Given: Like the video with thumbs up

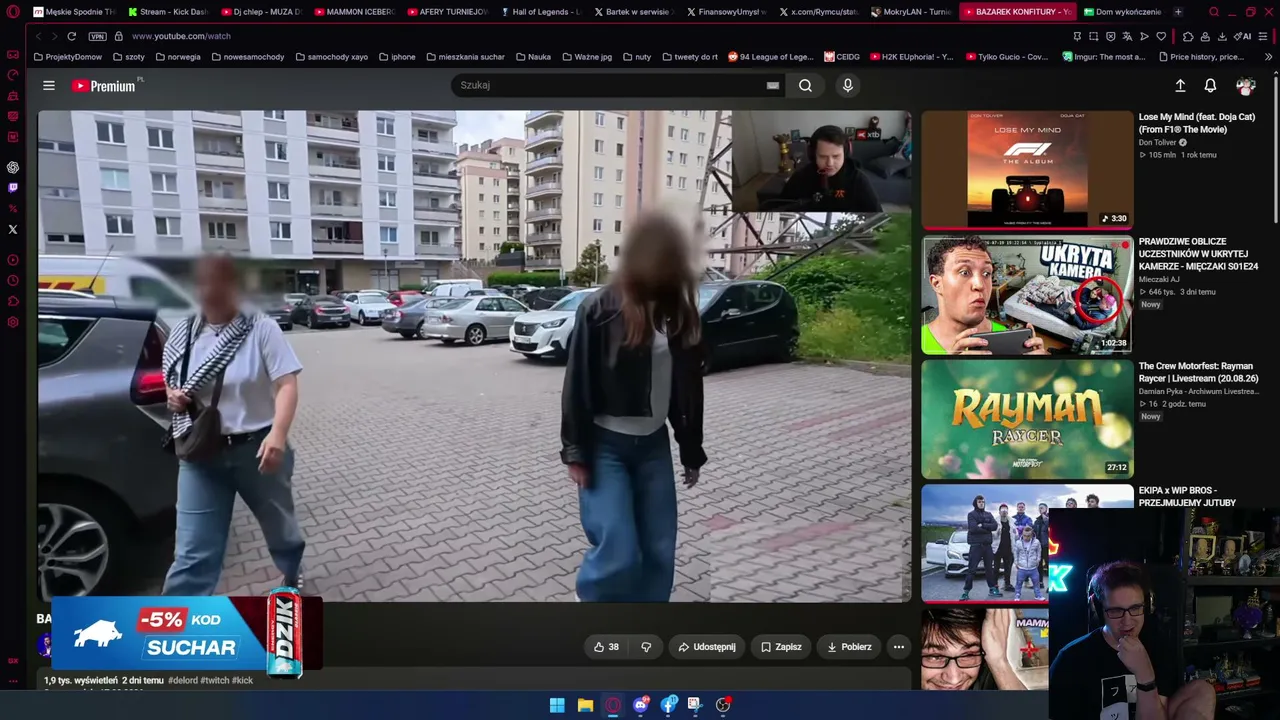Looking at the screenshot, I should 606,647.
